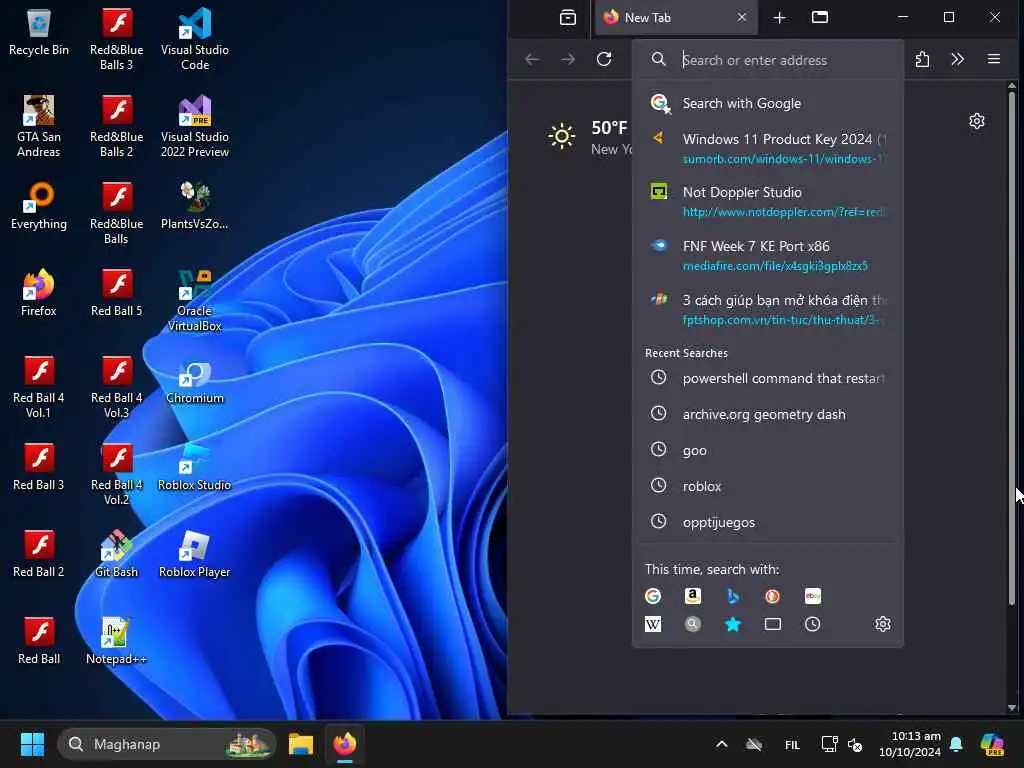
Task: Search Bookmarks using the blue star icon
Action: tap(733, 624)
